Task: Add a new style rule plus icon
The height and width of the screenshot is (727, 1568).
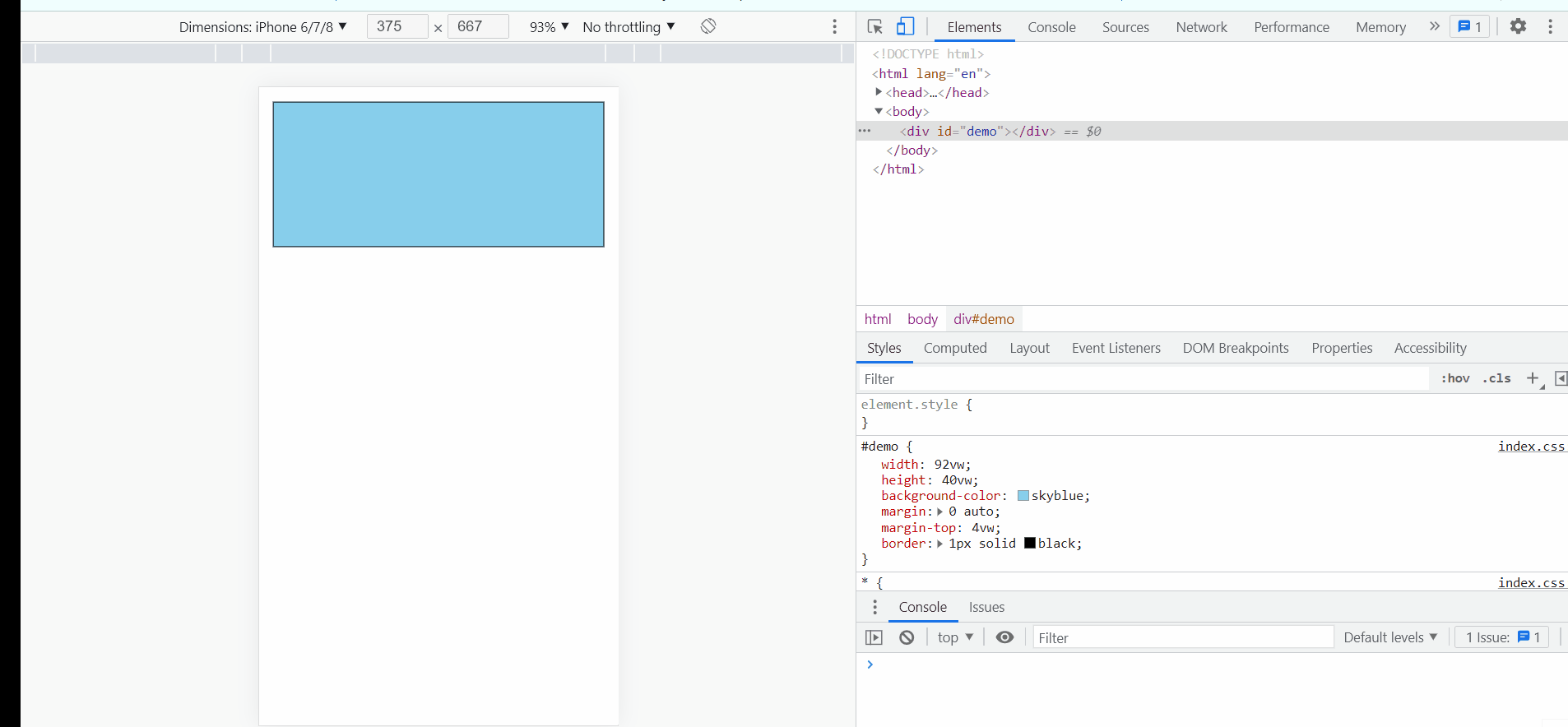Action: (x=1532, y=378)
